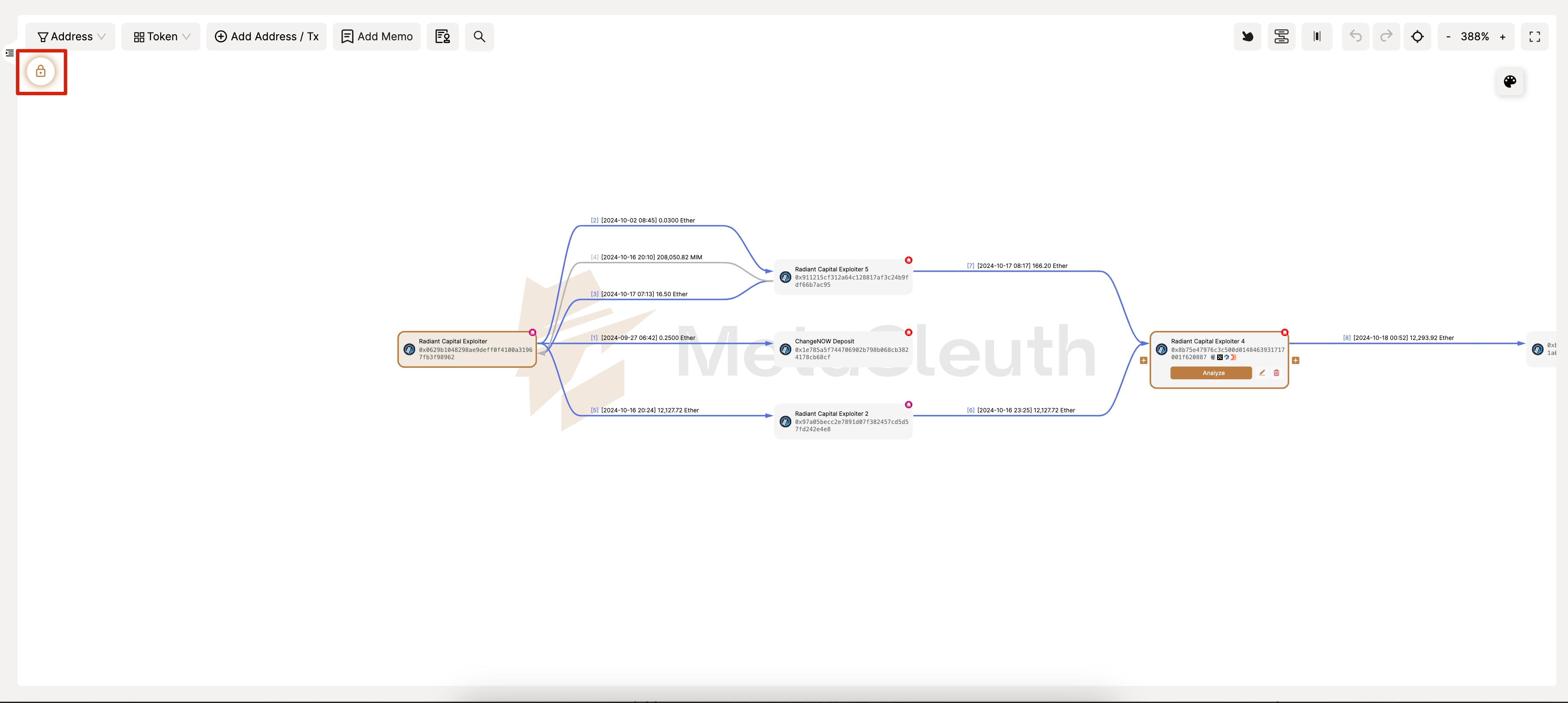Expand outgoing transfers right of Exploiter 4

click(x=1295, y=361)
